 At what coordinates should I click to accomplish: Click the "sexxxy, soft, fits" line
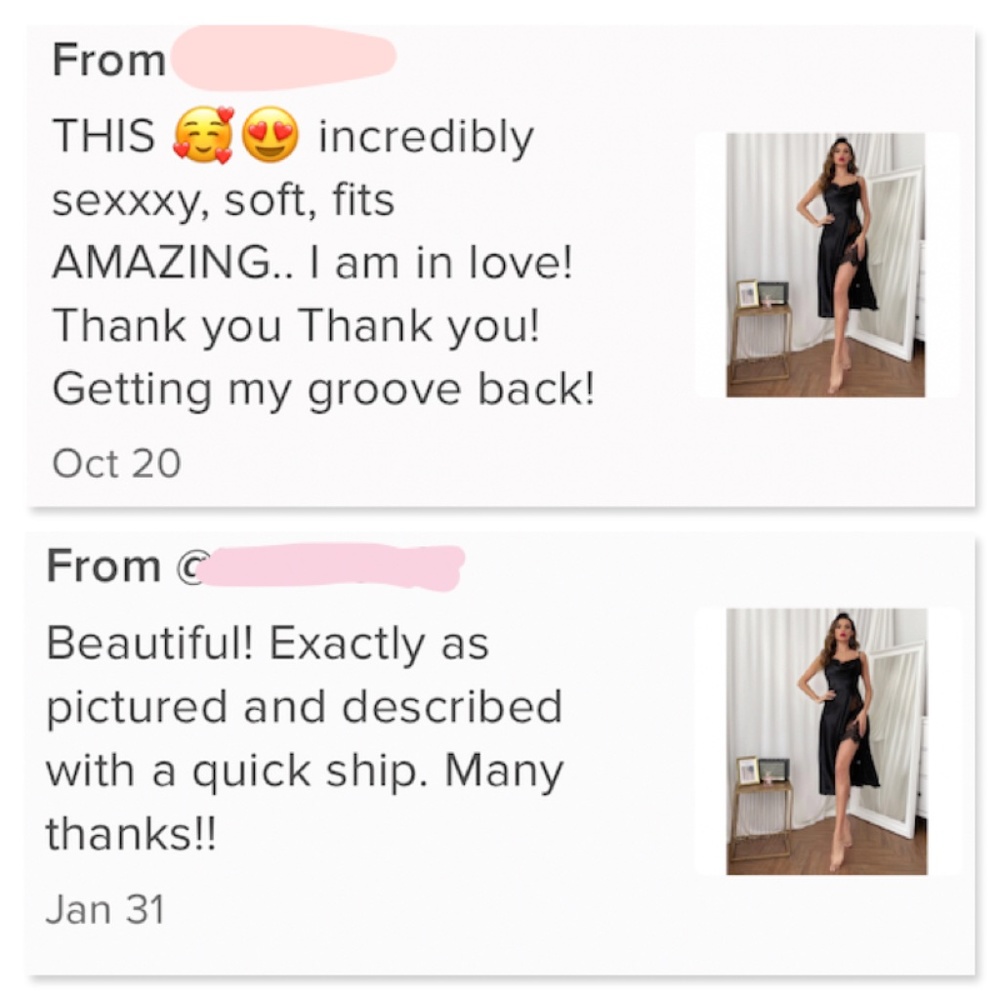223,200
